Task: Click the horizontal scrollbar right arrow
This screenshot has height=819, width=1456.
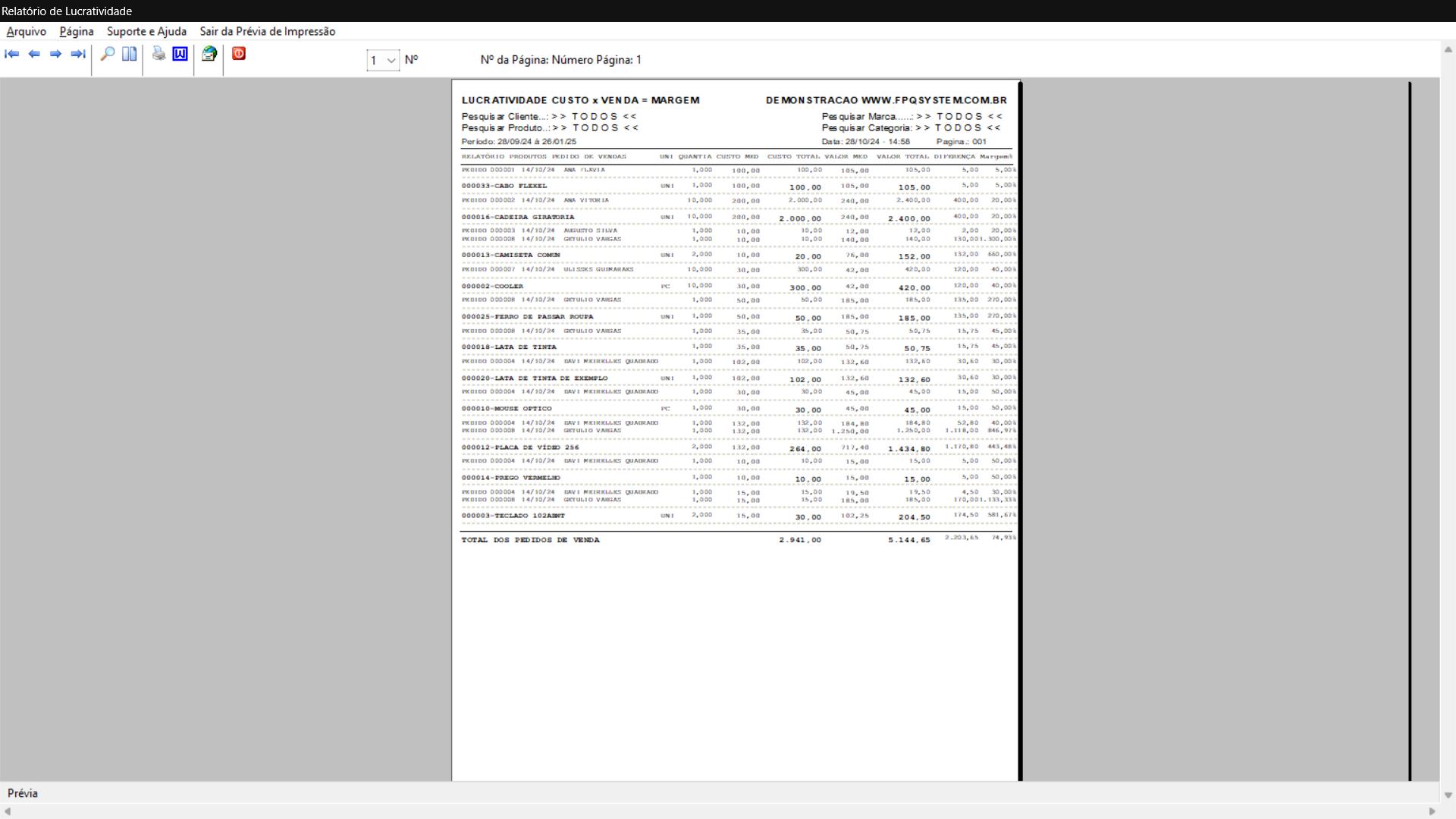Action: click(1432, 811)
